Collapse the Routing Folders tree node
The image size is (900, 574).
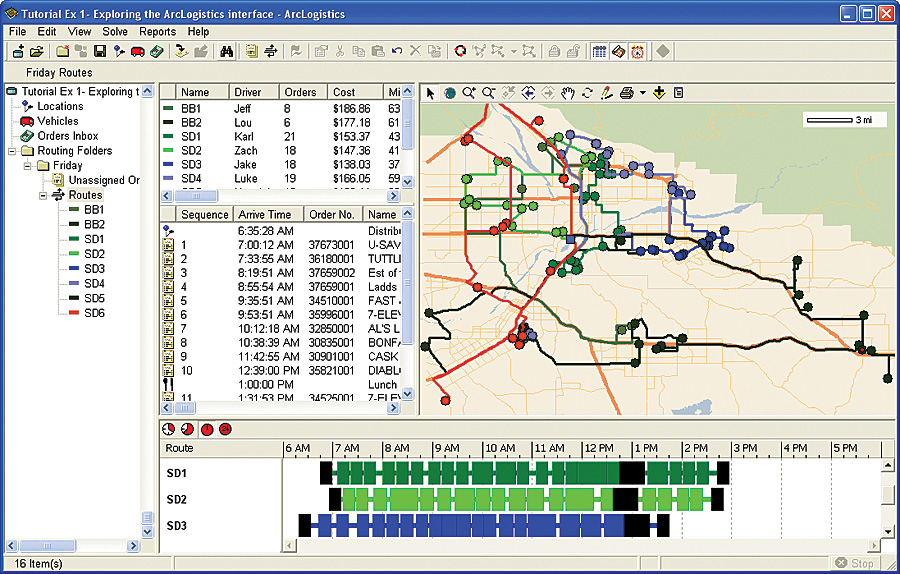(11, 151)
